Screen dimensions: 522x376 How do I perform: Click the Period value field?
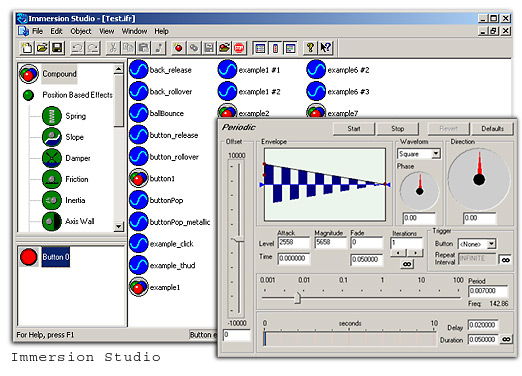[x=488, y=291]
